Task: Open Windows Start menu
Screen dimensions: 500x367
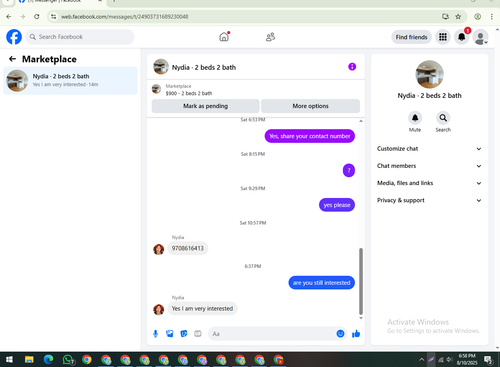Action: coord(9,360)
